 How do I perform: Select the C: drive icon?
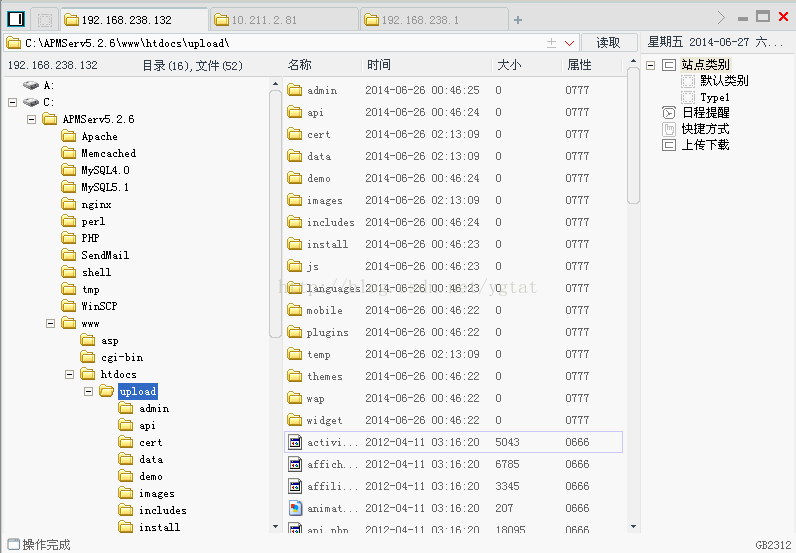[30, 102]
